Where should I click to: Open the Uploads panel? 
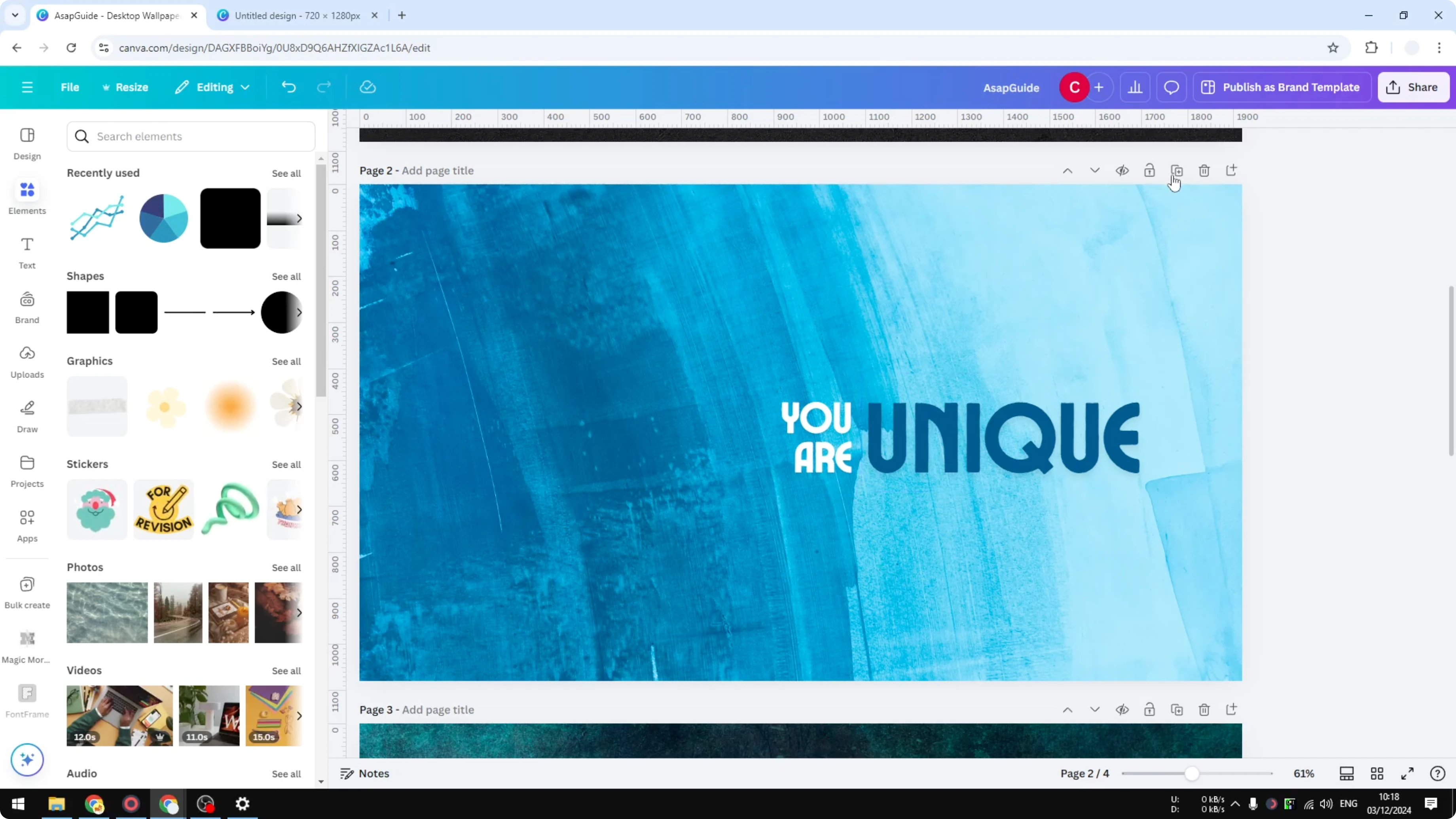27,360
